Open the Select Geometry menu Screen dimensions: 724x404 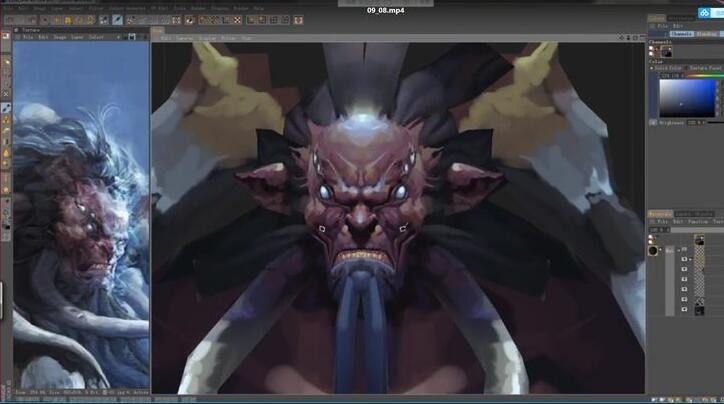point(127,8)
